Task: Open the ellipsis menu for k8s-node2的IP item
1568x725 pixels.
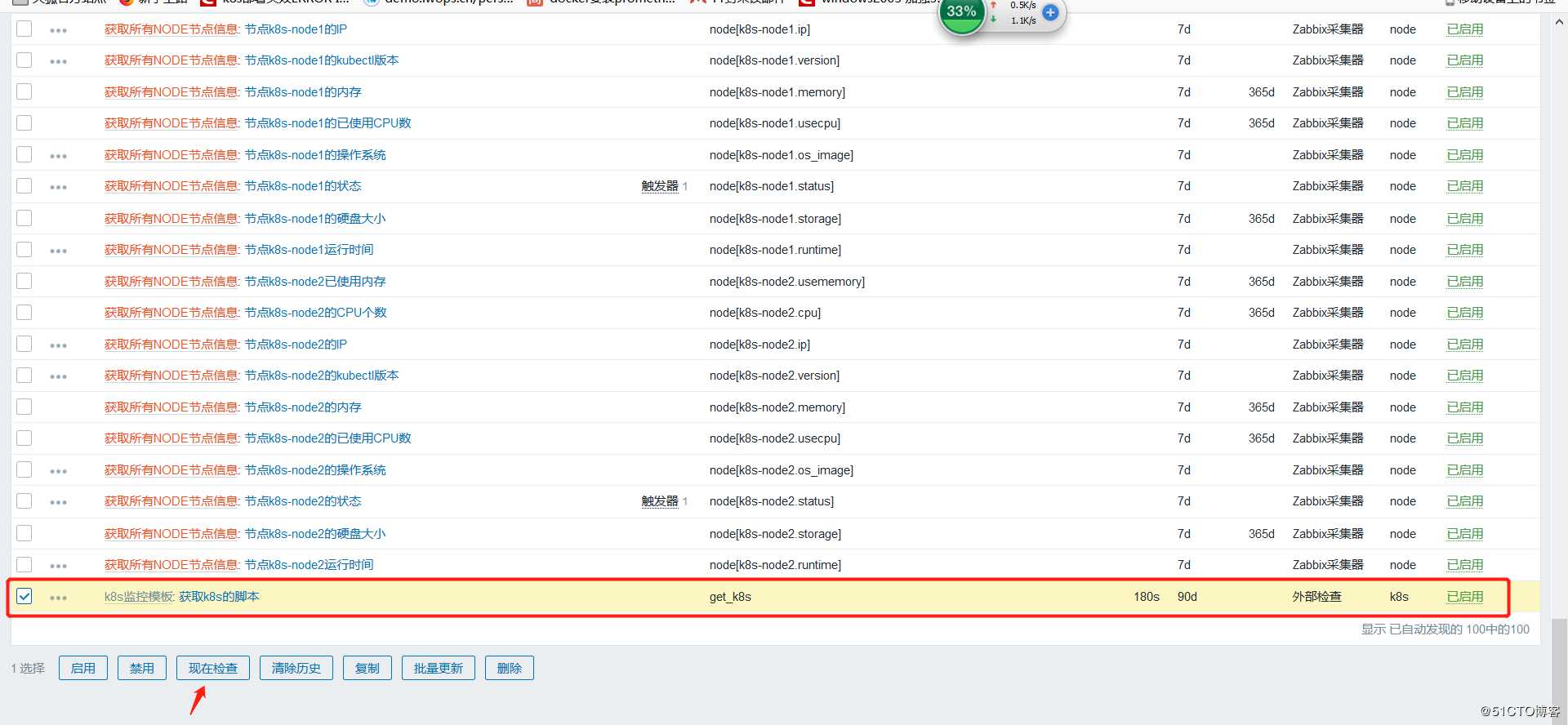Action: coord(58,345)
